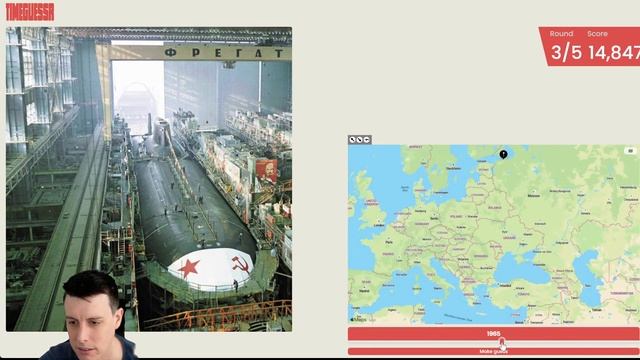Screen dimensions: 640x360
Task: Click the TimeGuessr logo
Action: tap(30, 12)
